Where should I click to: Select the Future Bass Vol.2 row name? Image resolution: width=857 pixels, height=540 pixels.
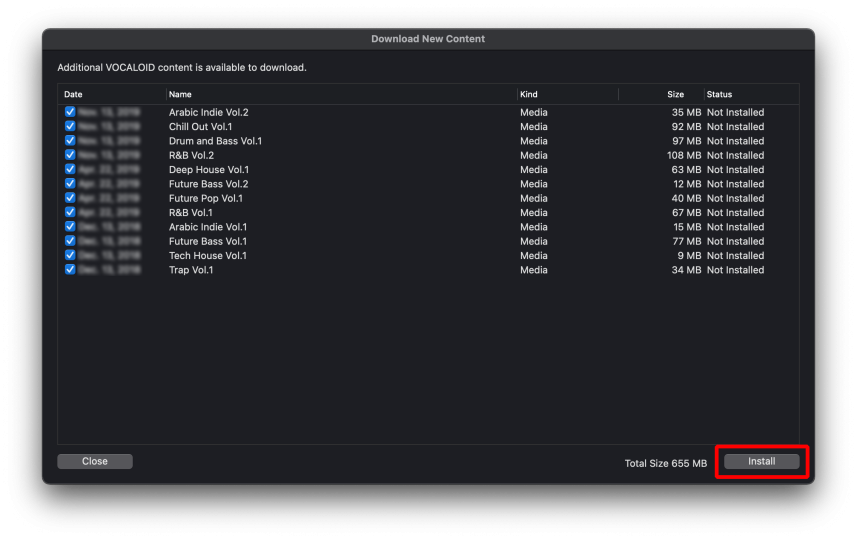click(208, 184)
